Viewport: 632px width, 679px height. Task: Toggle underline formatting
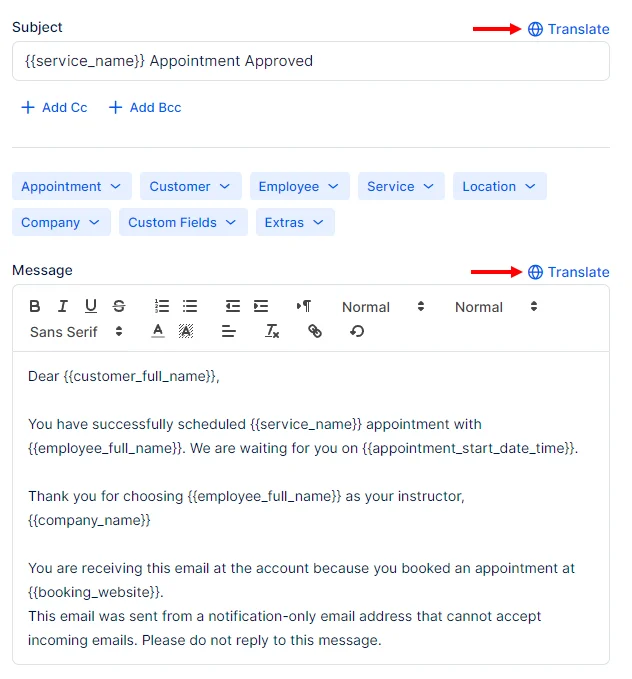pyautogui.click(x=91, y=307)
